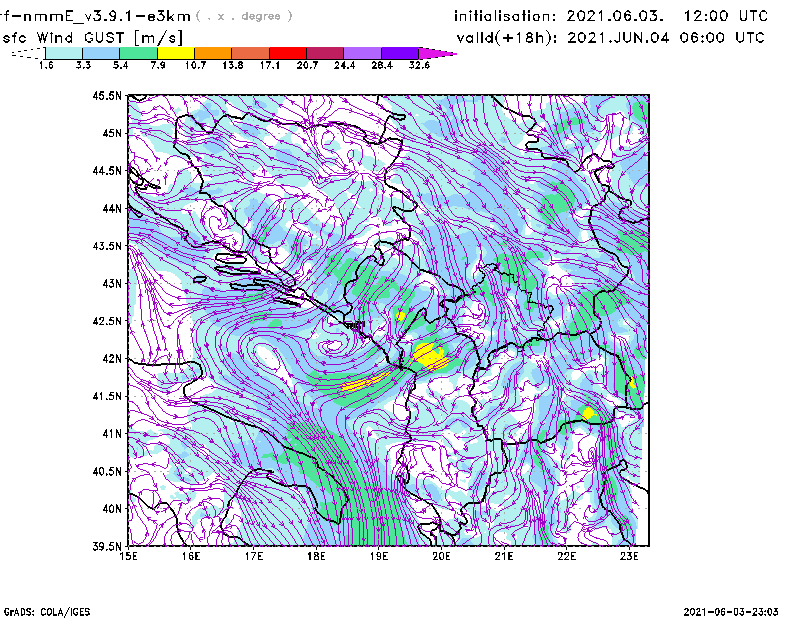Screen dimensions: 800x618
Task: Click the magenta arrow above 32.6
Action: point(437,53)
